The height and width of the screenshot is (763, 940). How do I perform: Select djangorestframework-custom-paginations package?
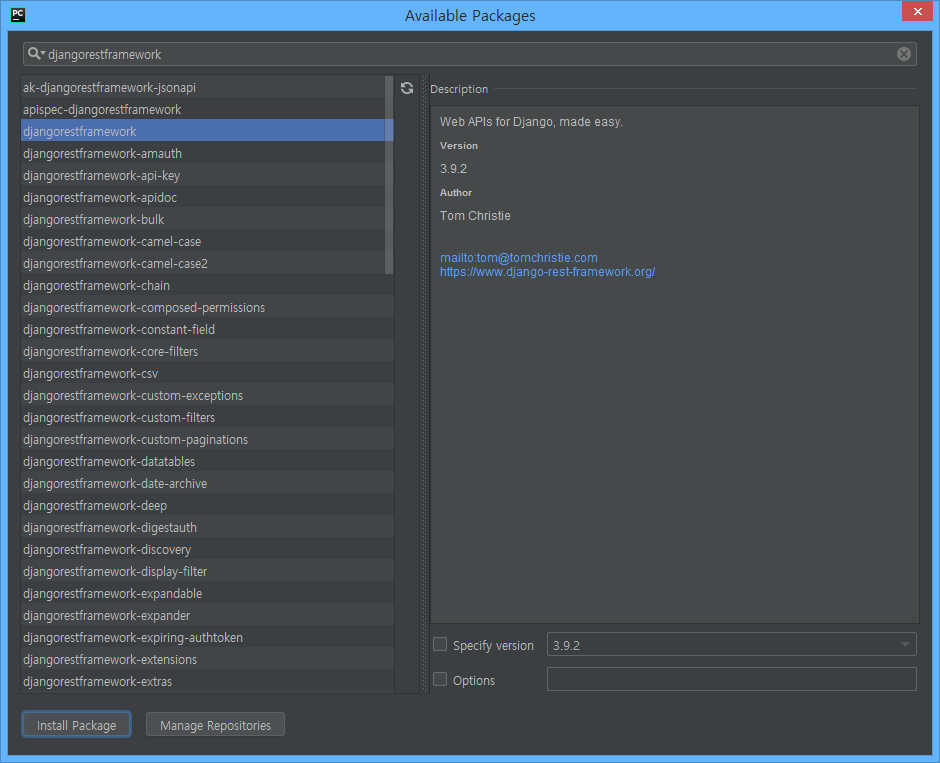(207, 439)
